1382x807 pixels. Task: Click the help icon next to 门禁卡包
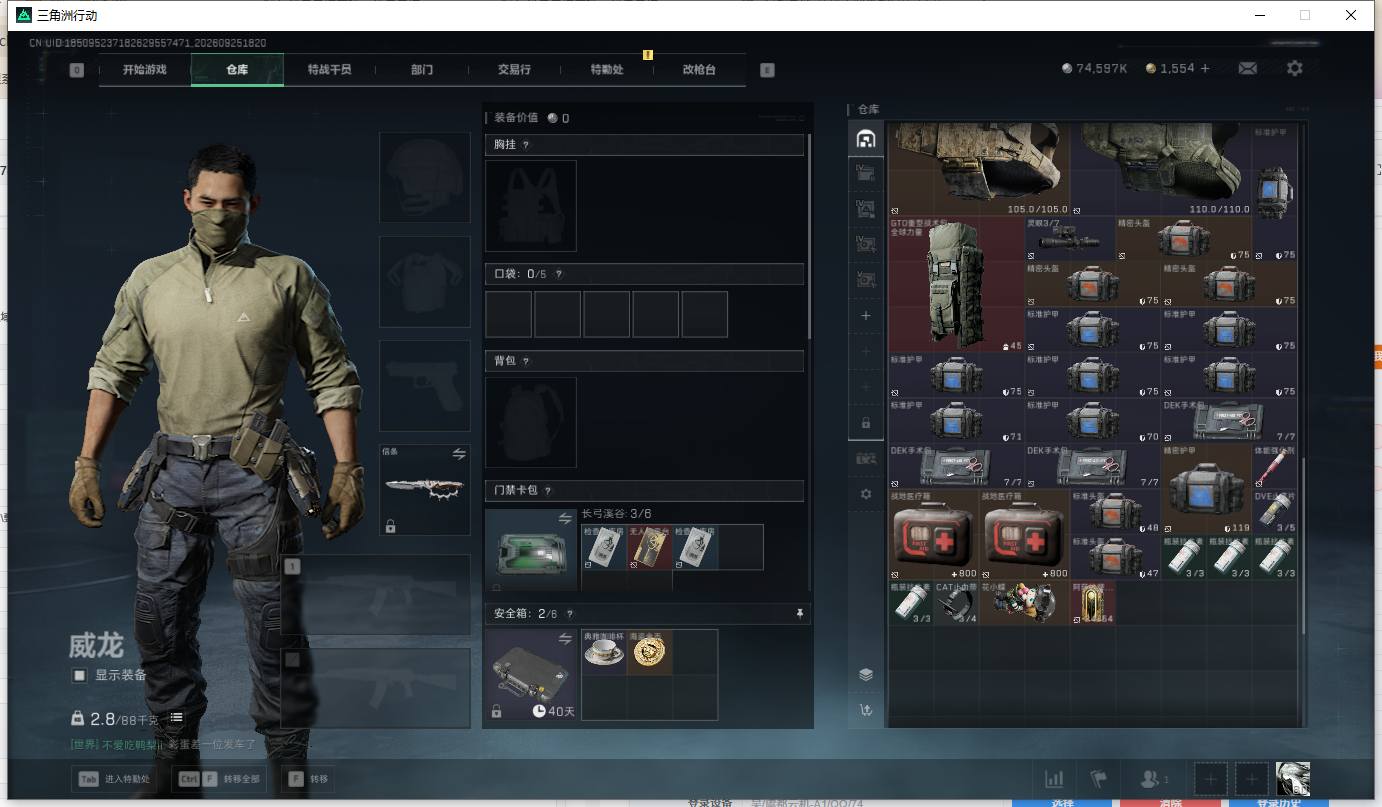click(548, 491)
